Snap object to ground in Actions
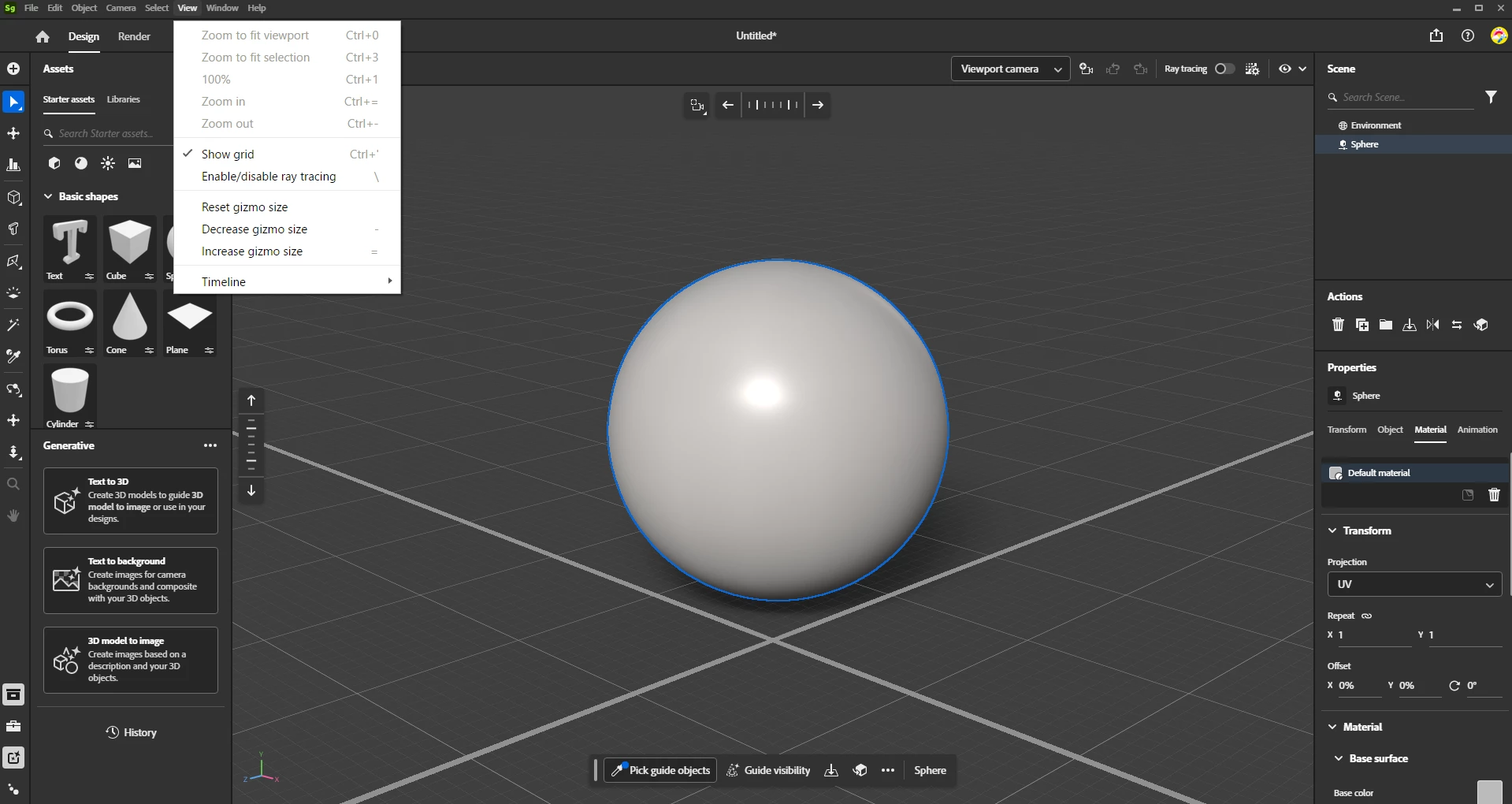1512x804 pixels. (x=1410, y=325)
